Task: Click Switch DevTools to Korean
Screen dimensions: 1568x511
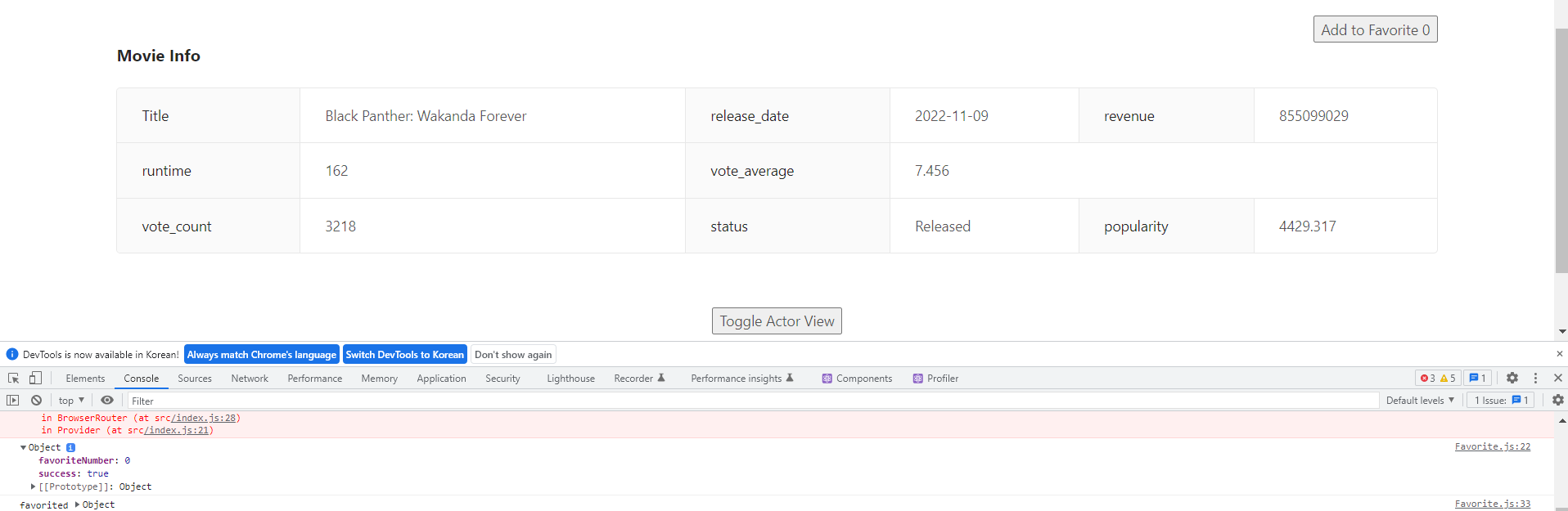Action: click(404, 354)
